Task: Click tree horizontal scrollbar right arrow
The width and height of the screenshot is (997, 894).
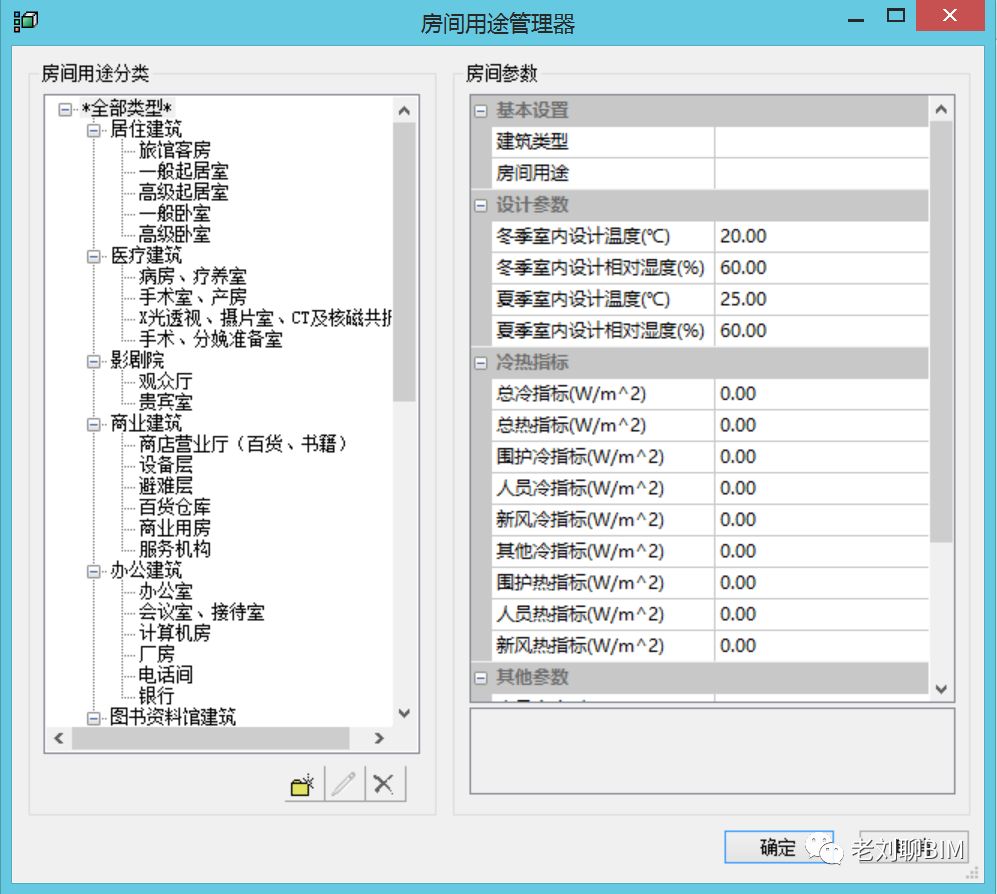Action: pos(380,738)
